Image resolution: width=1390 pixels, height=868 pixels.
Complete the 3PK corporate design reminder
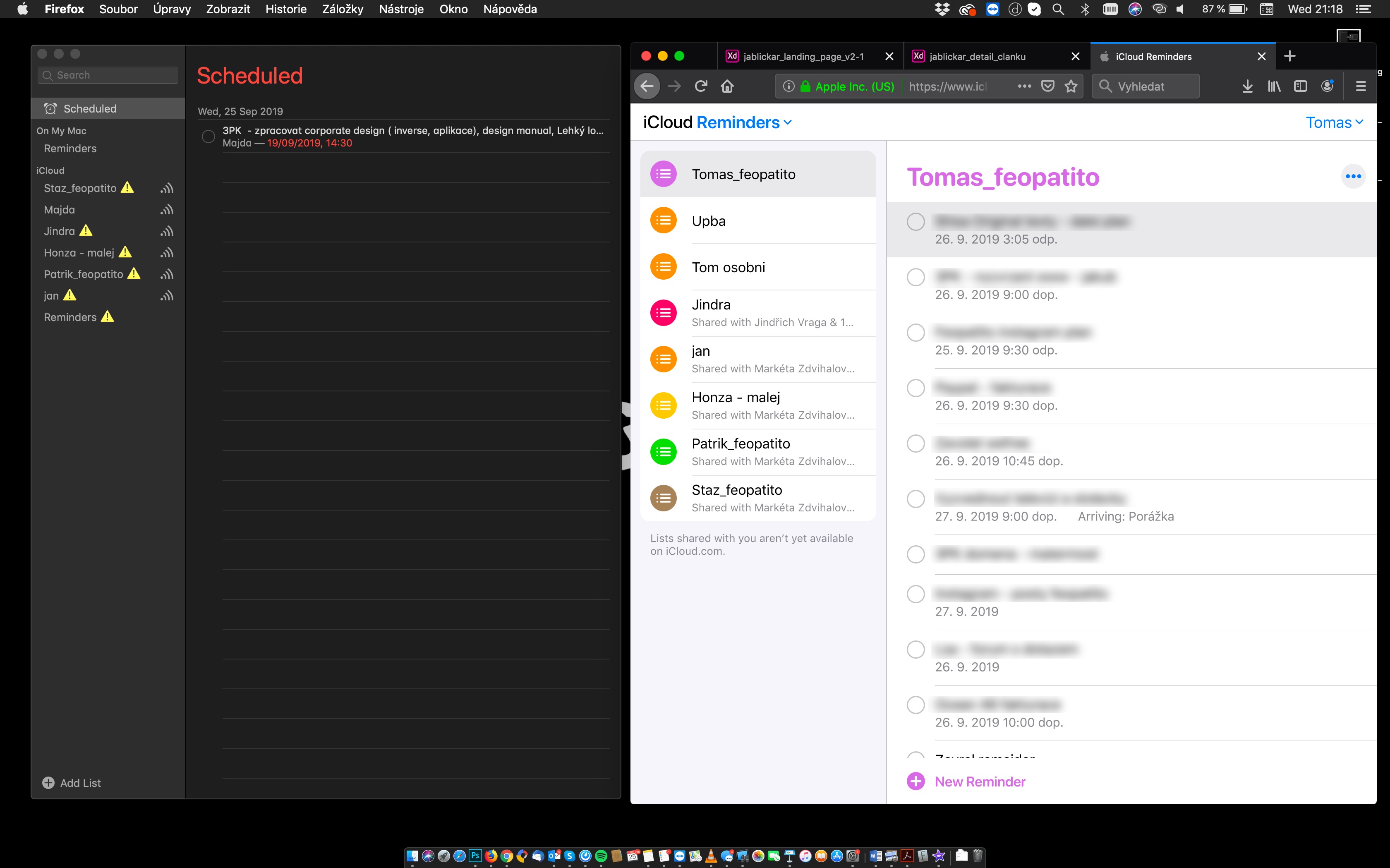[208, 137]
